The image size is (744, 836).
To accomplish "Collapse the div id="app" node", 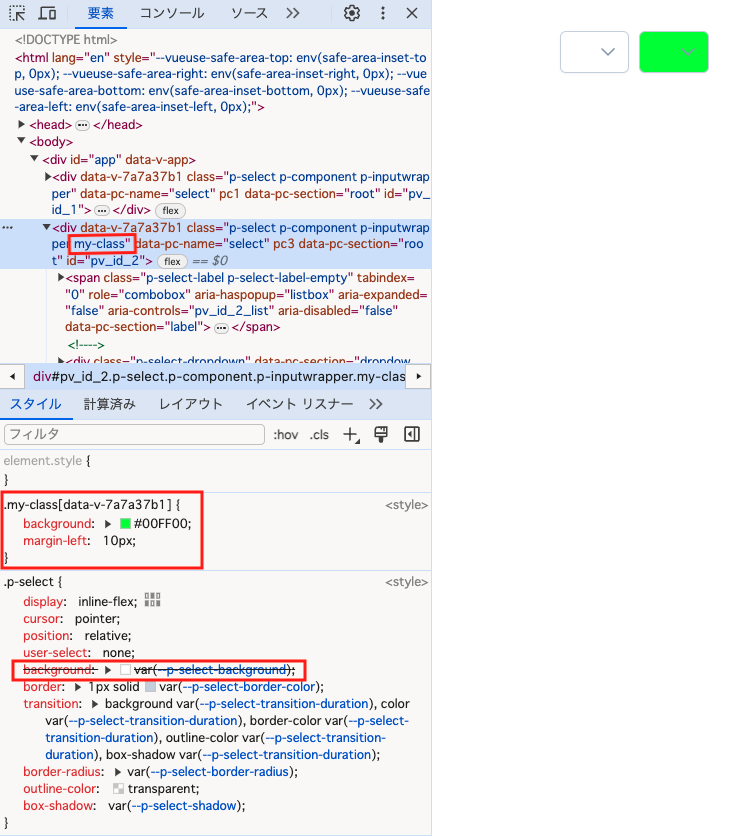I will pos(34,158).
